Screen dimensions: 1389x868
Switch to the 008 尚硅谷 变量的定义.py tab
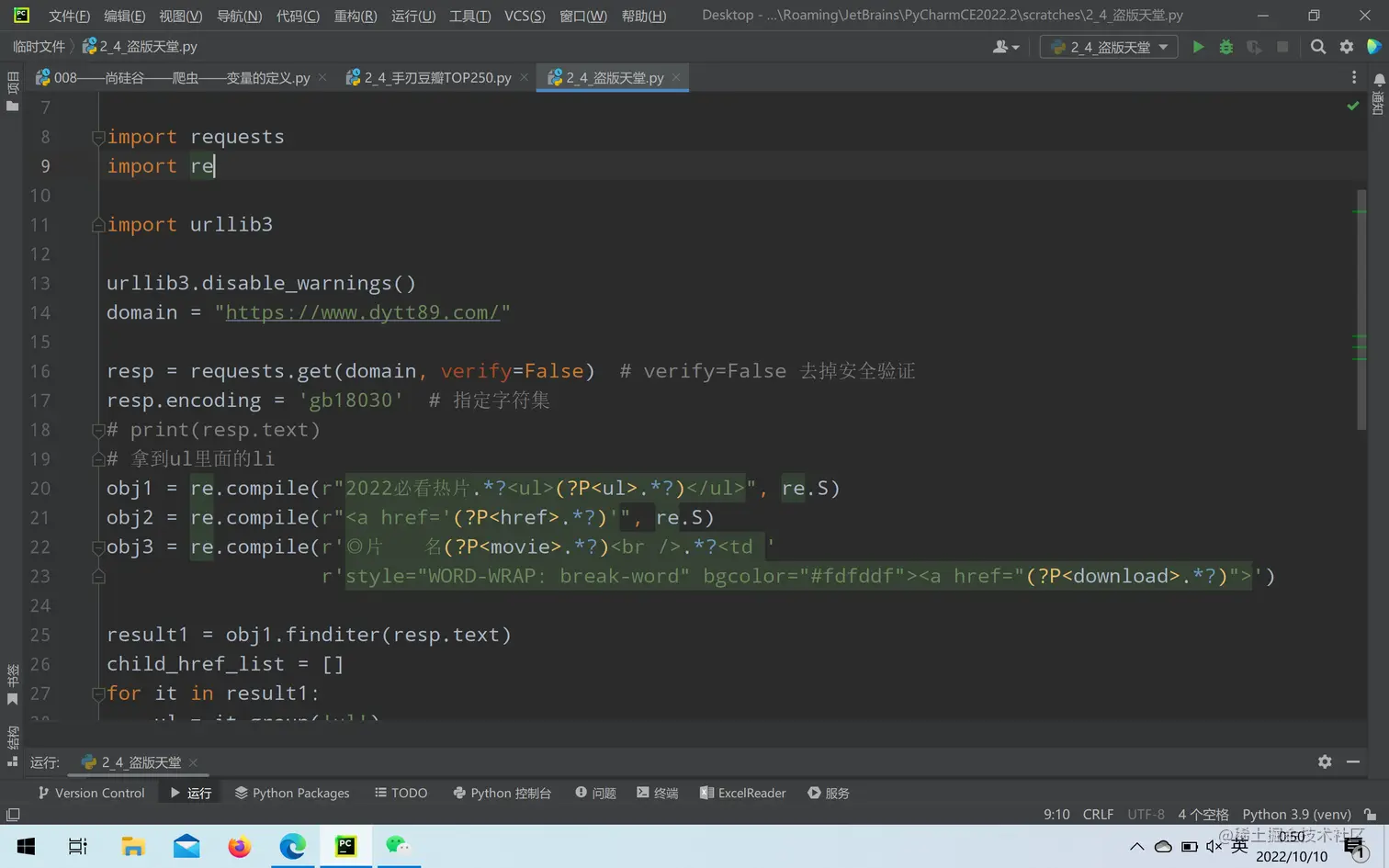click(x=181, y=78)
